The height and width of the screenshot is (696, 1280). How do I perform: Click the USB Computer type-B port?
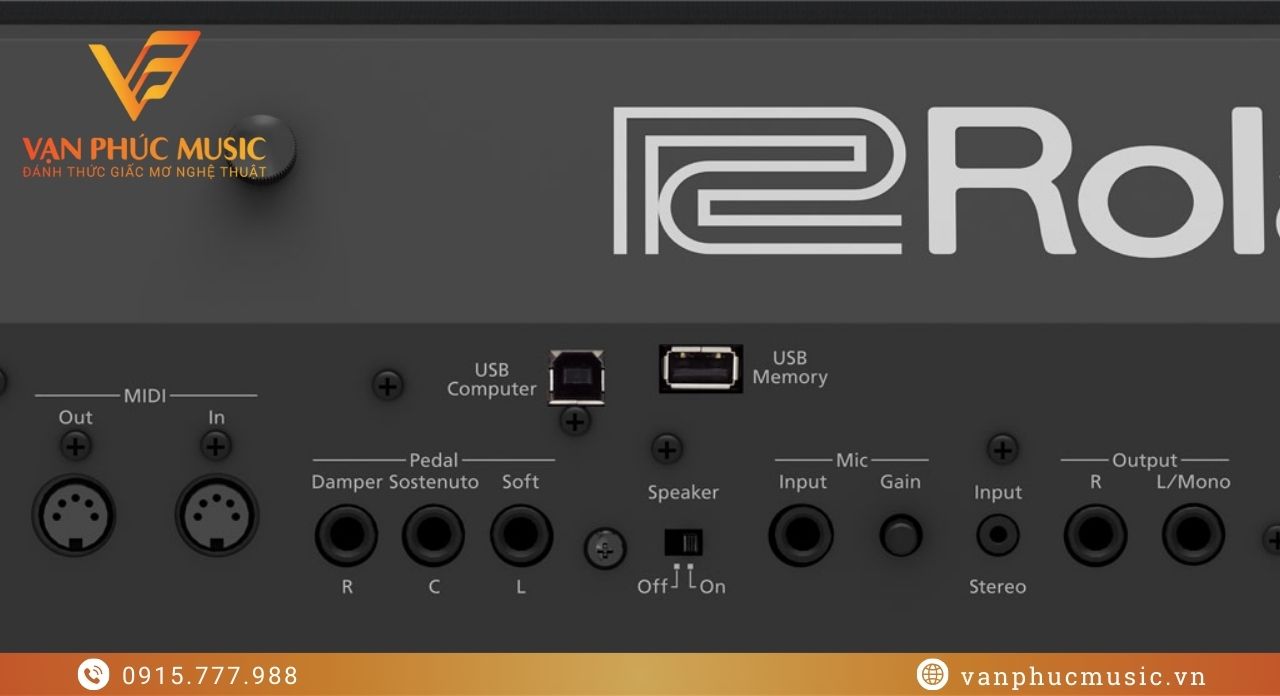pyautogui.click(x=576, y=376)
